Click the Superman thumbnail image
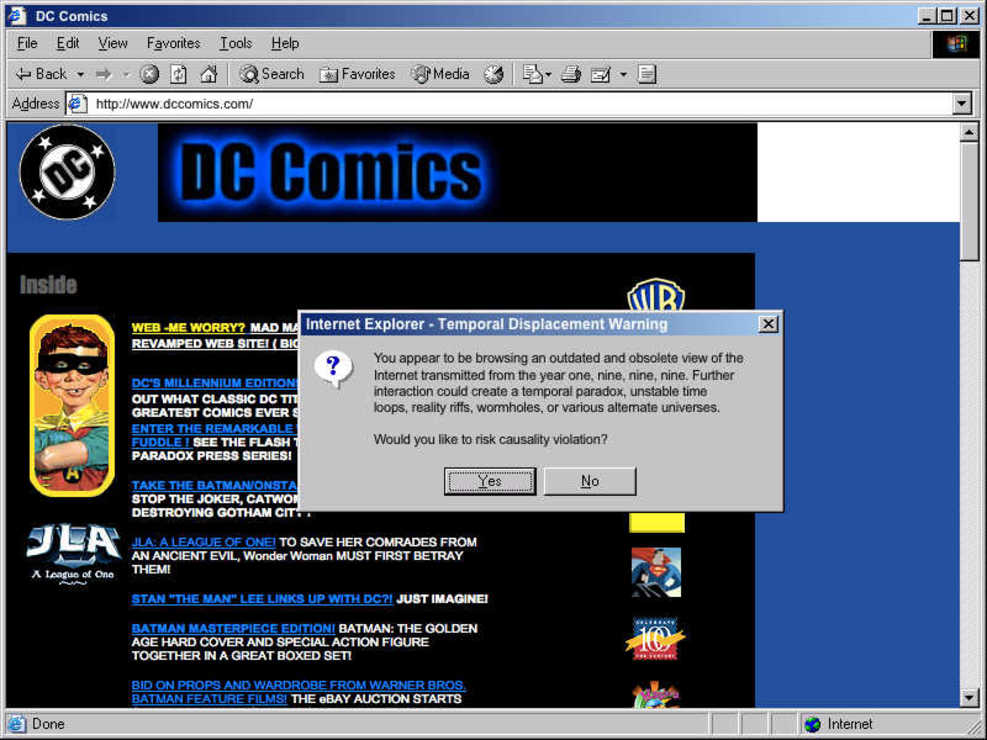 tap(656, 572)
